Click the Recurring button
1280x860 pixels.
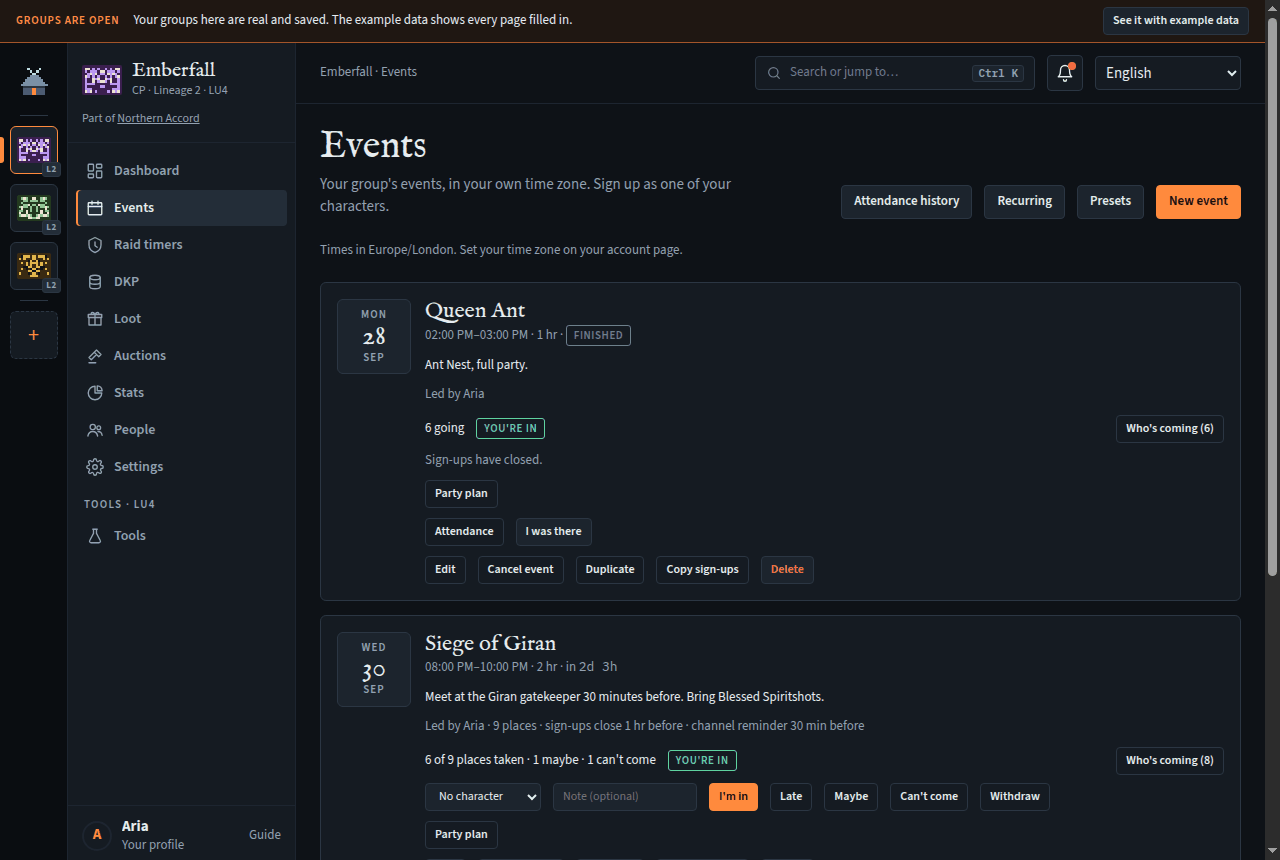click(x=1025, y=201)
